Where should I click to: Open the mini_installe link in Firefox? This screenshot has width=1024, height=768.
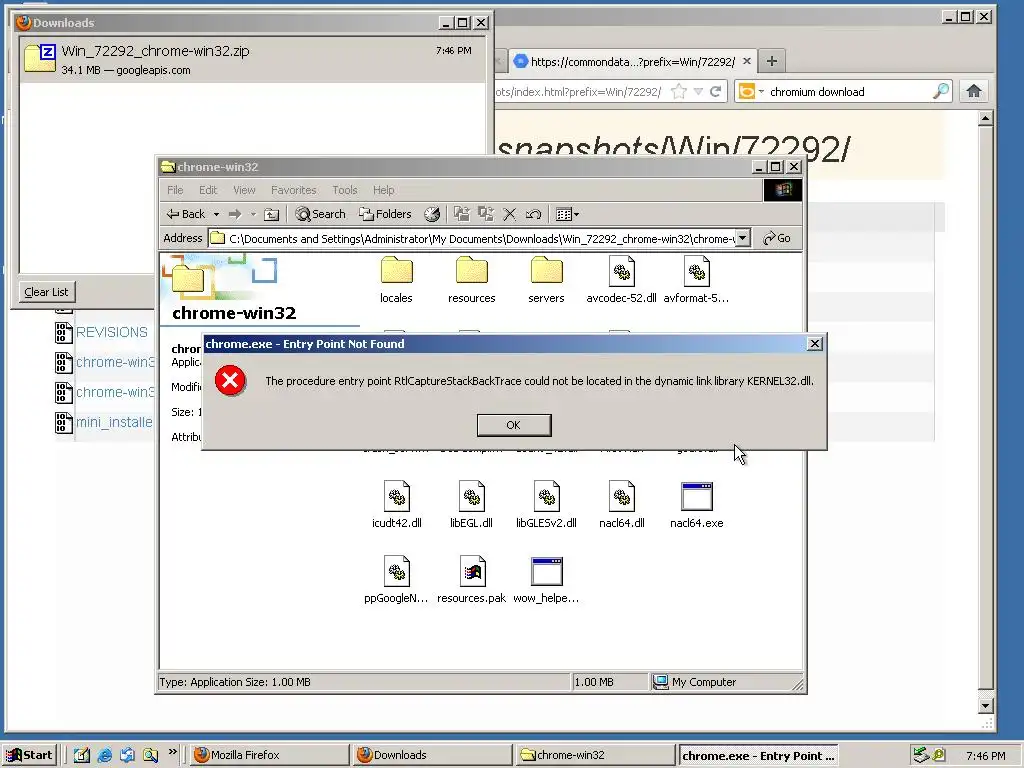(x=114, y=422)
